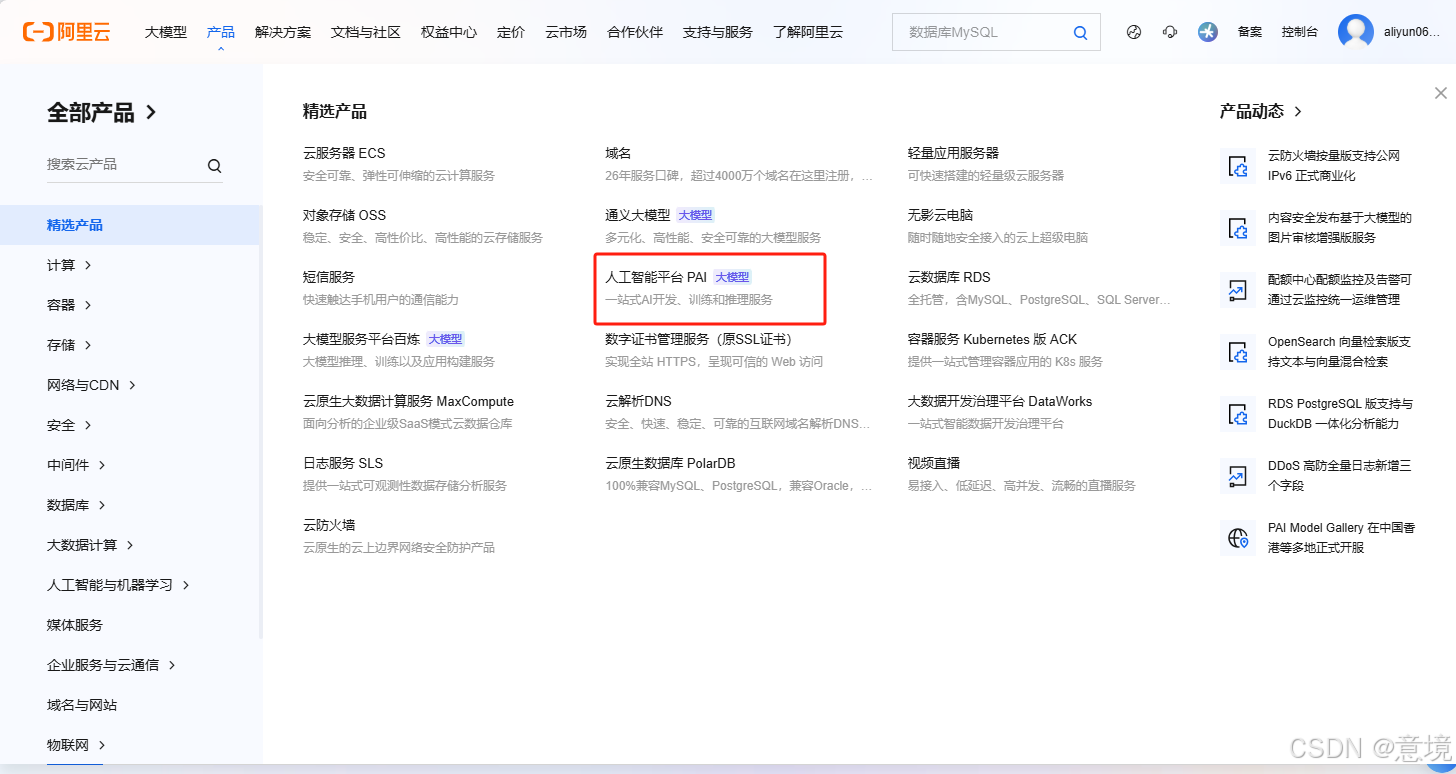Open the 文档与社区 top menu
Screen dimensions: 1456x774
pos(366,32)
